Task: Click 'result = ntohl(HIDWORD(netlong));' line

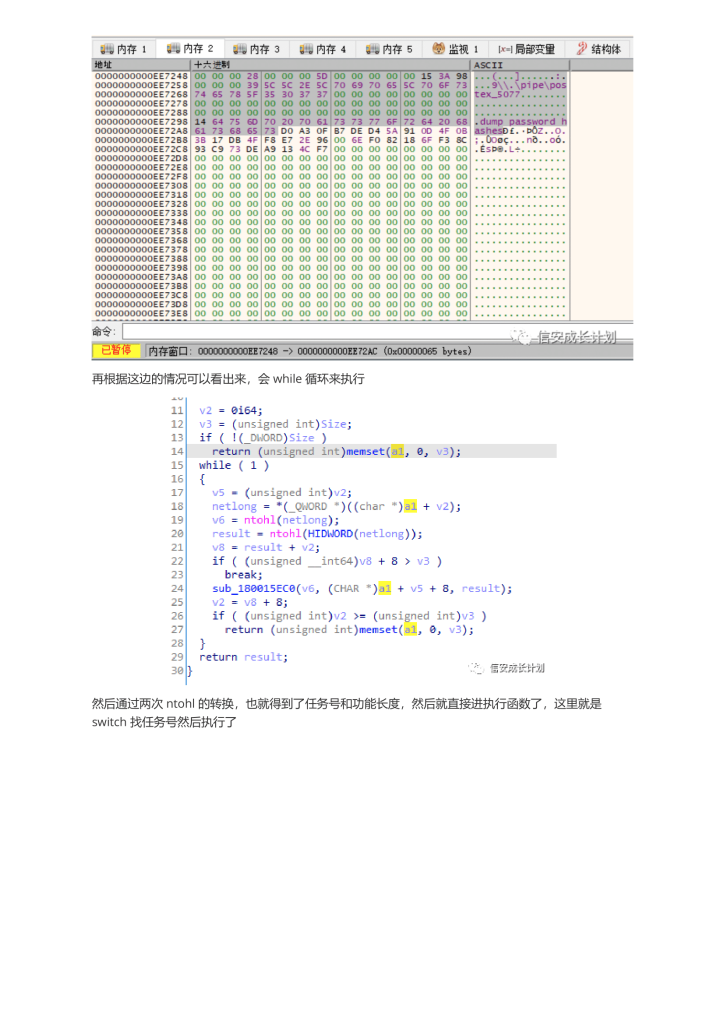Action: point(317,534)
